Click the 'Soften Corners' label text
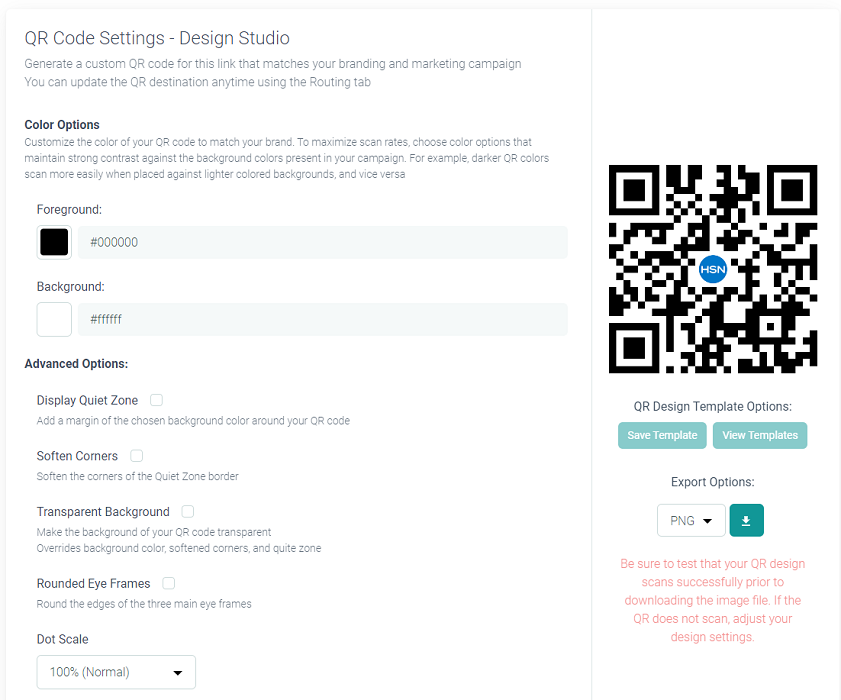The image size is (841, 700). pyautogui.click(x=77, y=456)
